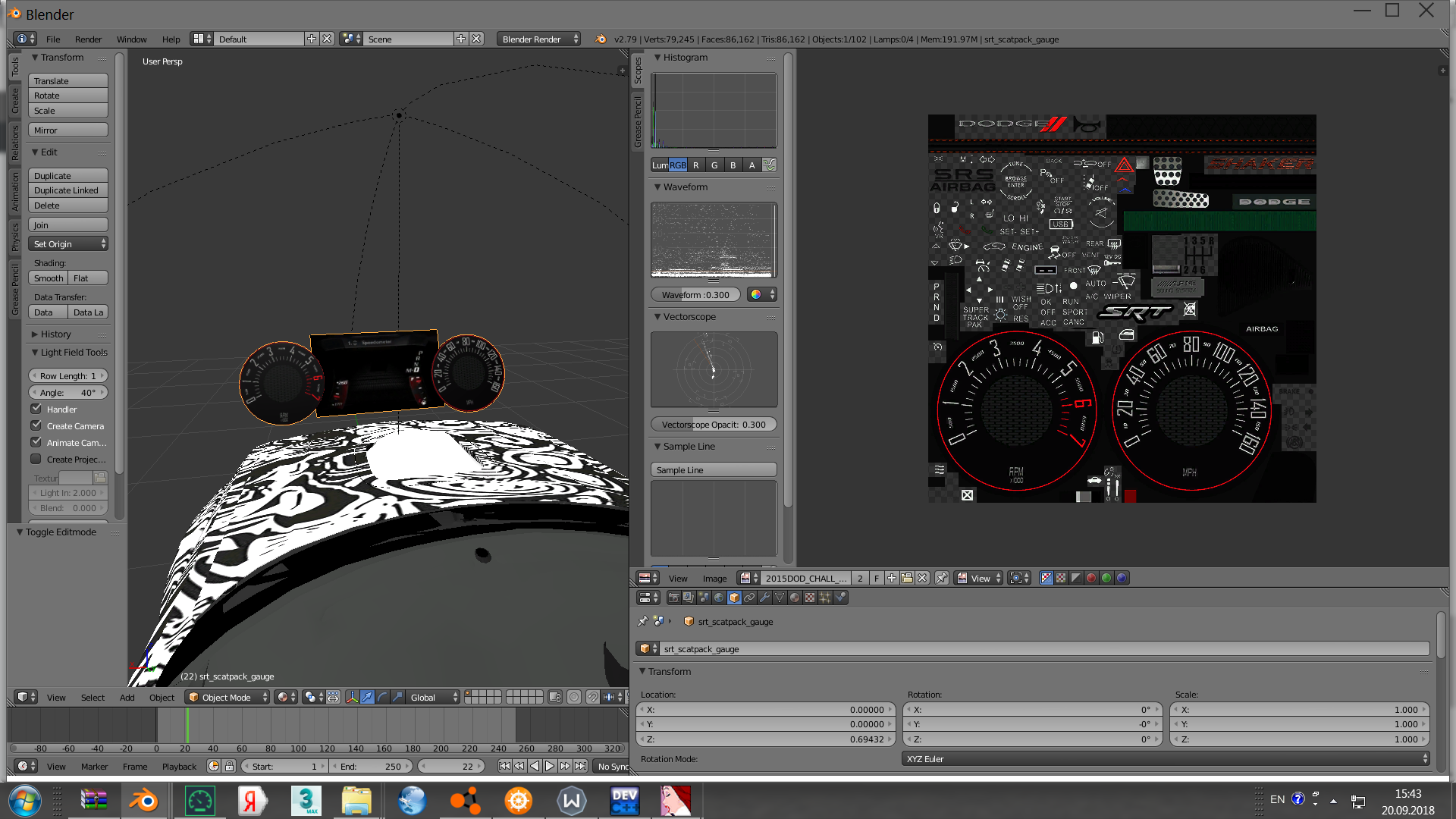The width and height of the screenshot is (1456, 819).
Task: Enable the Create Projector checkbox
Action: click(x=36, y=459)
